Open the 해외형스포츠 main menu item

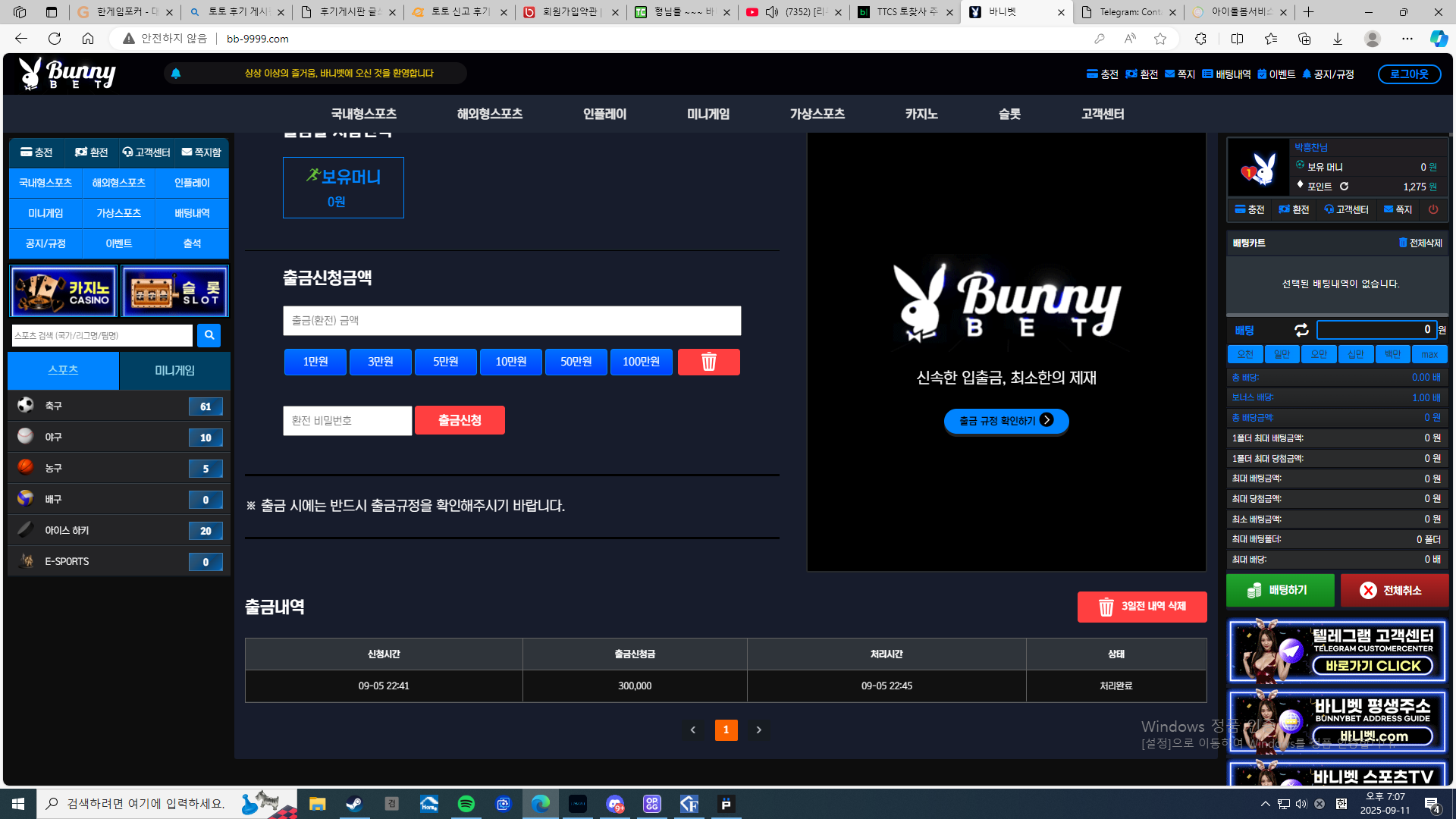tap(490, 114)
